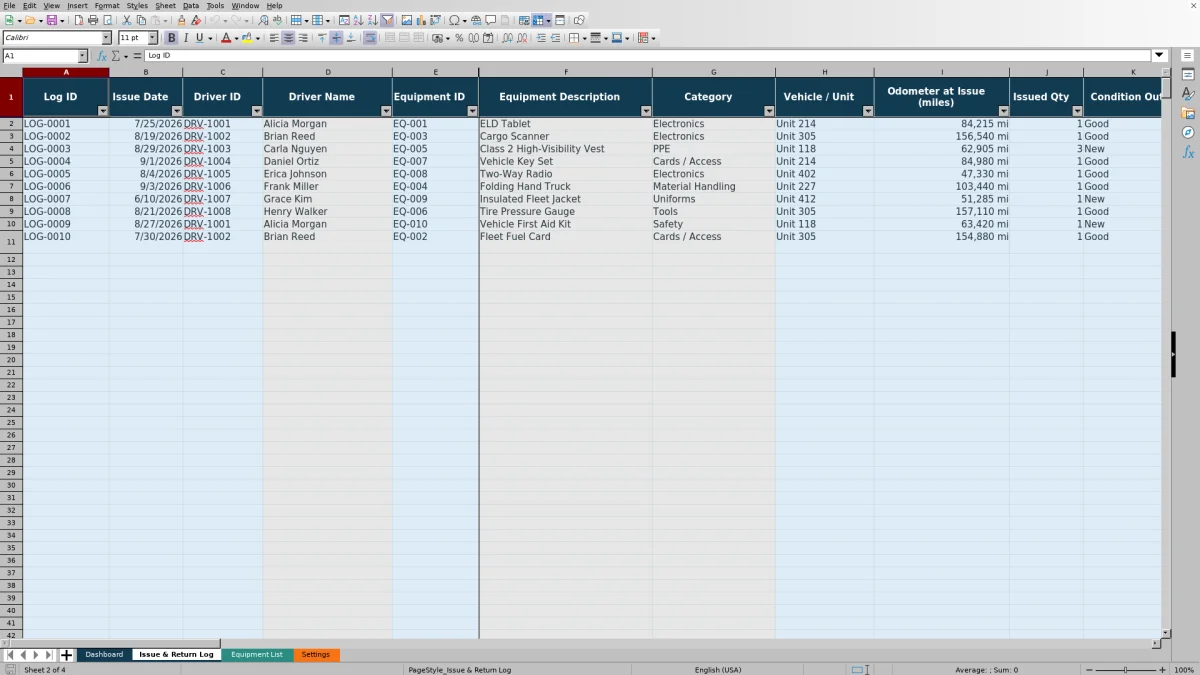This screenshot has width=1200, height=675.
Task: Open the File menu
Action: click(9, 5)
